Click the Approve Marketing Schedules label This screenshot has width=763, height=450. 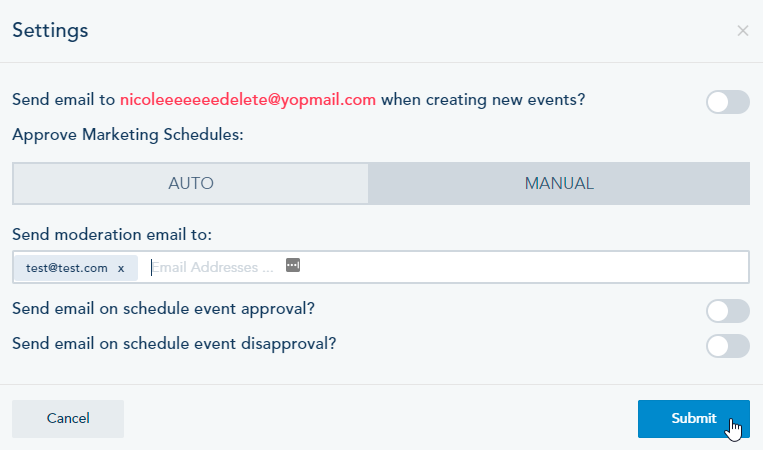(127, 135)
